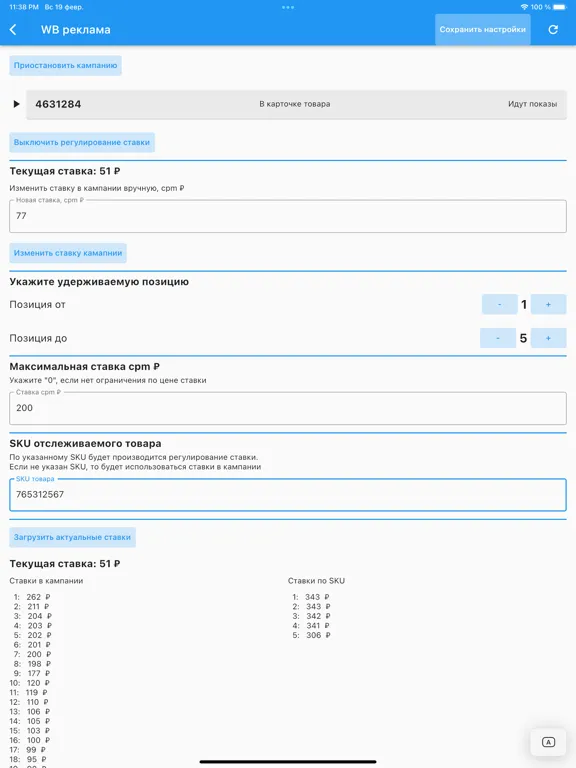The height and width of the screenshot is (768, 576).
Task: Tap the Wi-Fi status icon
Action: coord(525,7)
